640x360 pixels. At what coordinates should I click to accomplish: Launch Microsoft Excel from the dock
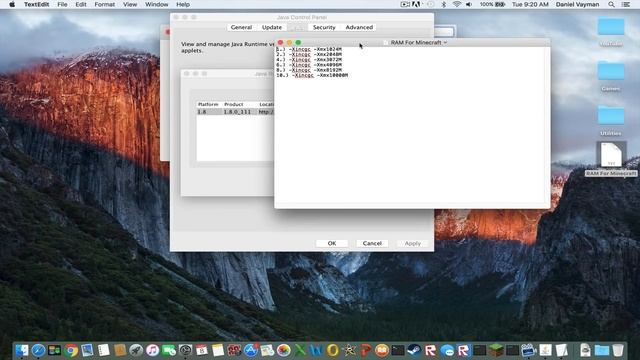click(300, 350)
